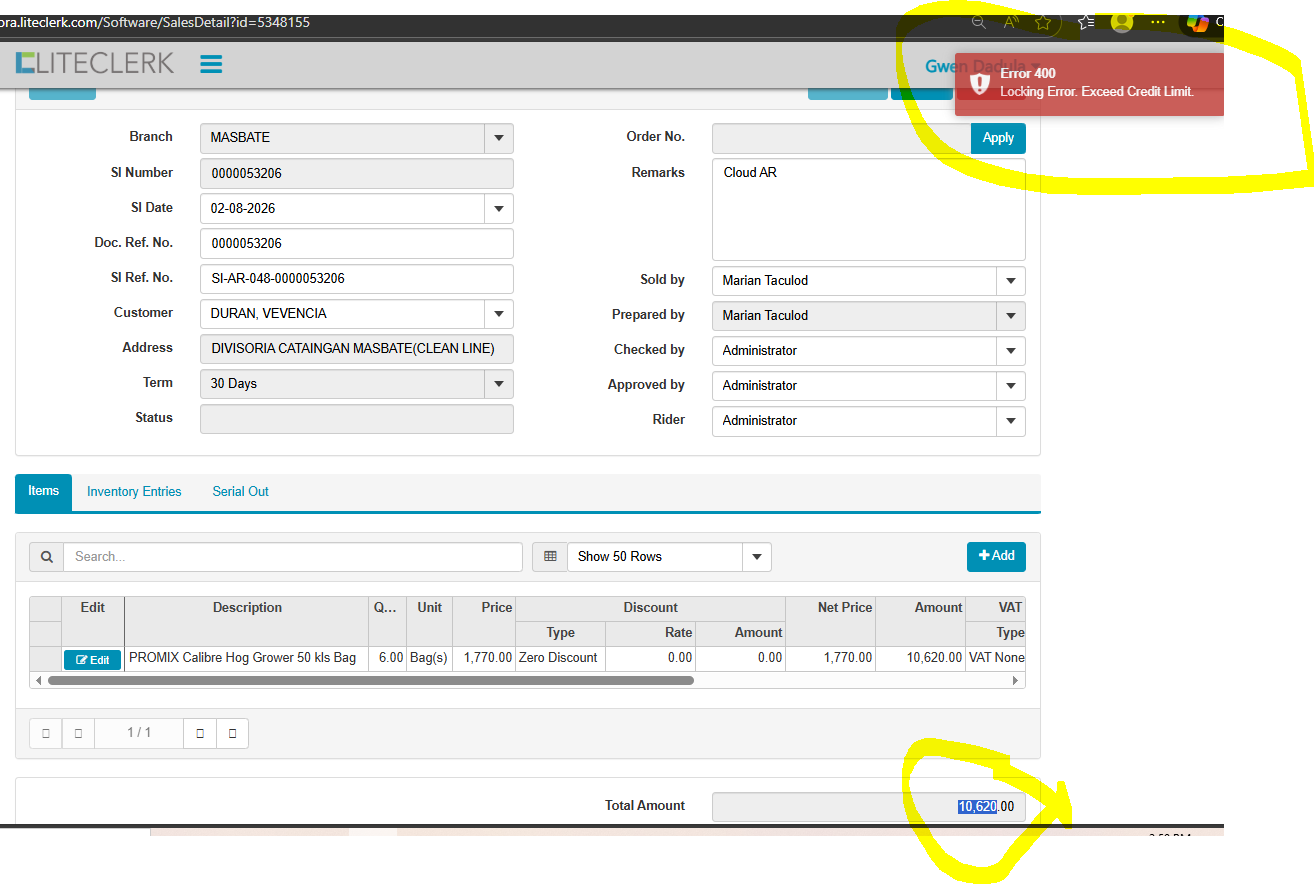This screenshot has width=1314, height=884.
Task: Open the SI Date picker dropdown
Action: 498,209
